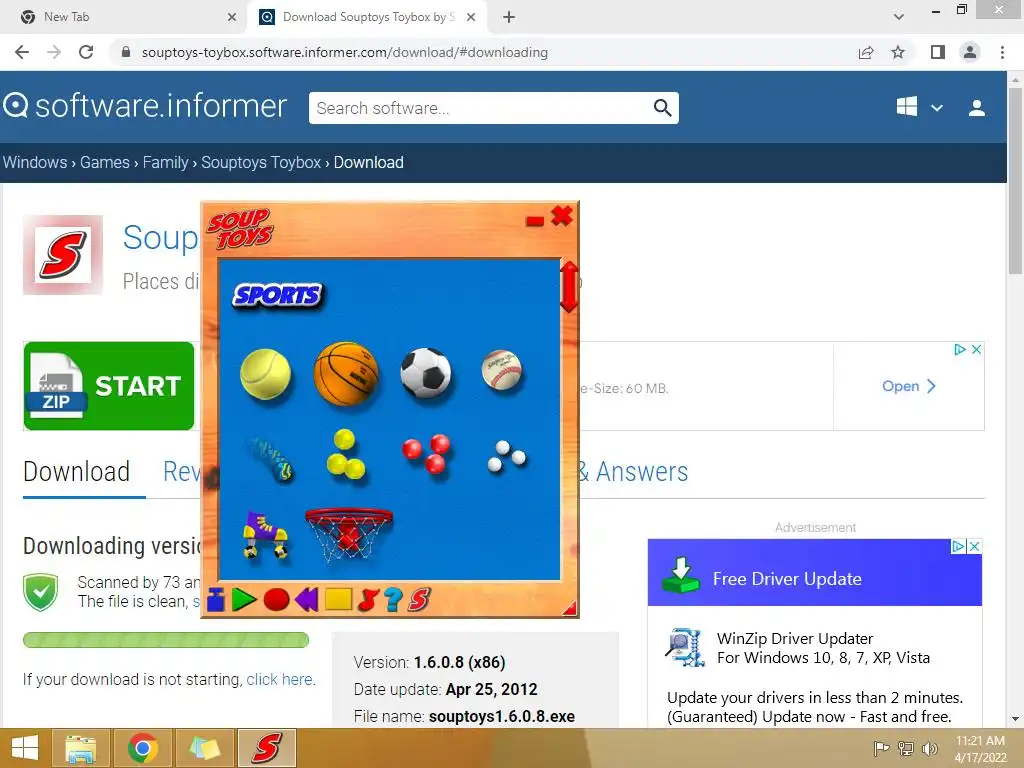Open the Windows Start button
The width and height of the screenshot is (1024, 768).
(25, 748)
